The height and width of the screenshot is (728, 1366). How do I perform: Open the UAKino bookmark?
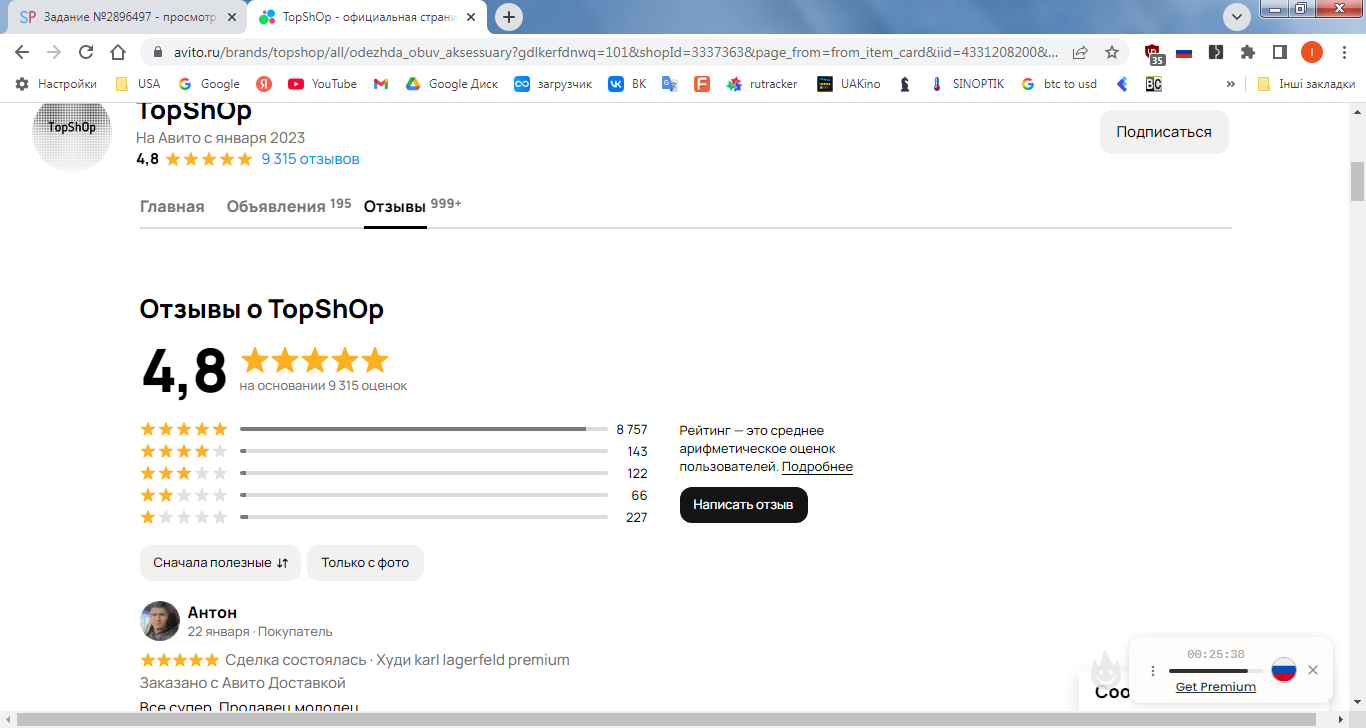[x=849, y=84]
